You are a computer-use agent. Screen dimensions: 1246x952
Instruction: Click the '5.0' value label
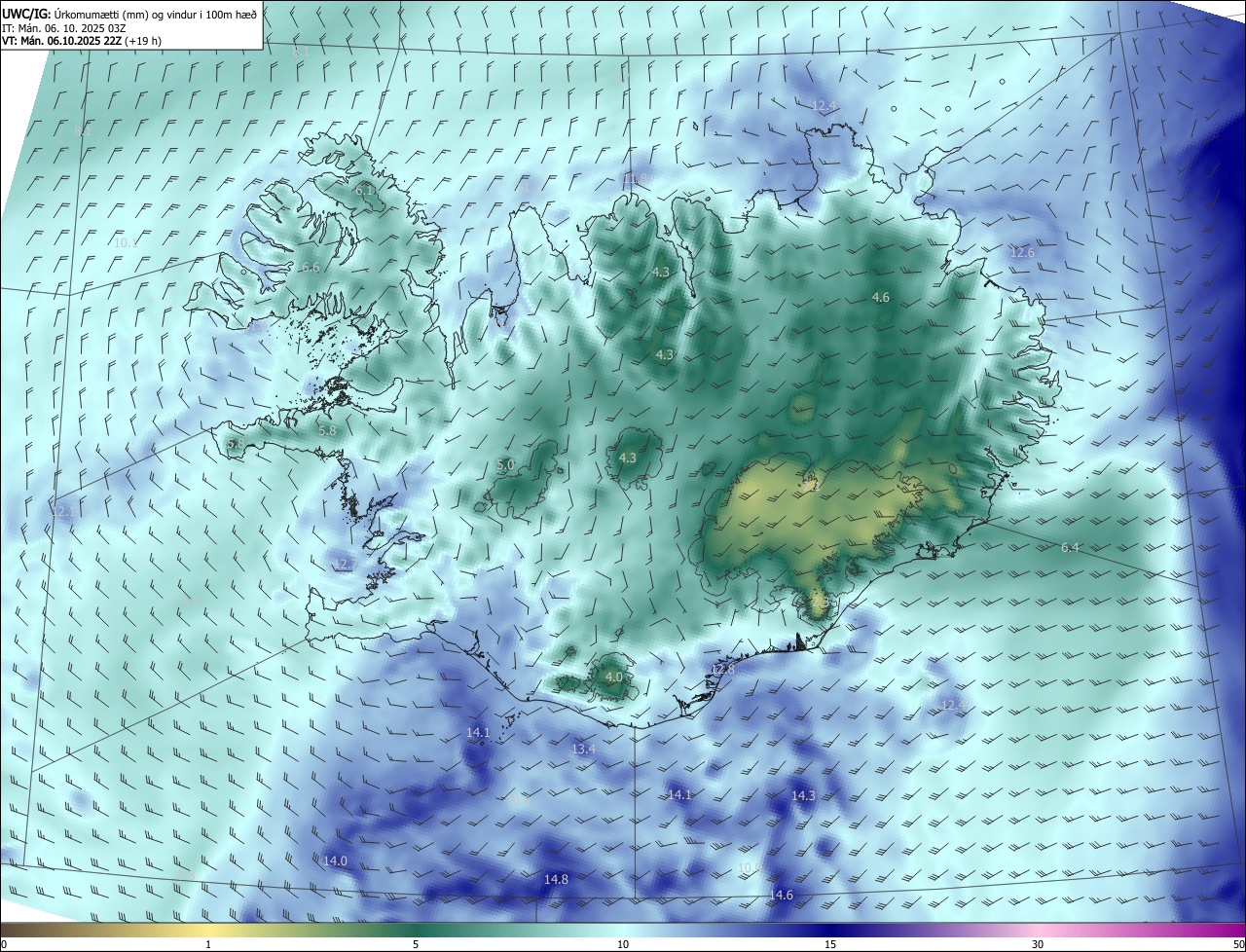[505, 465]
